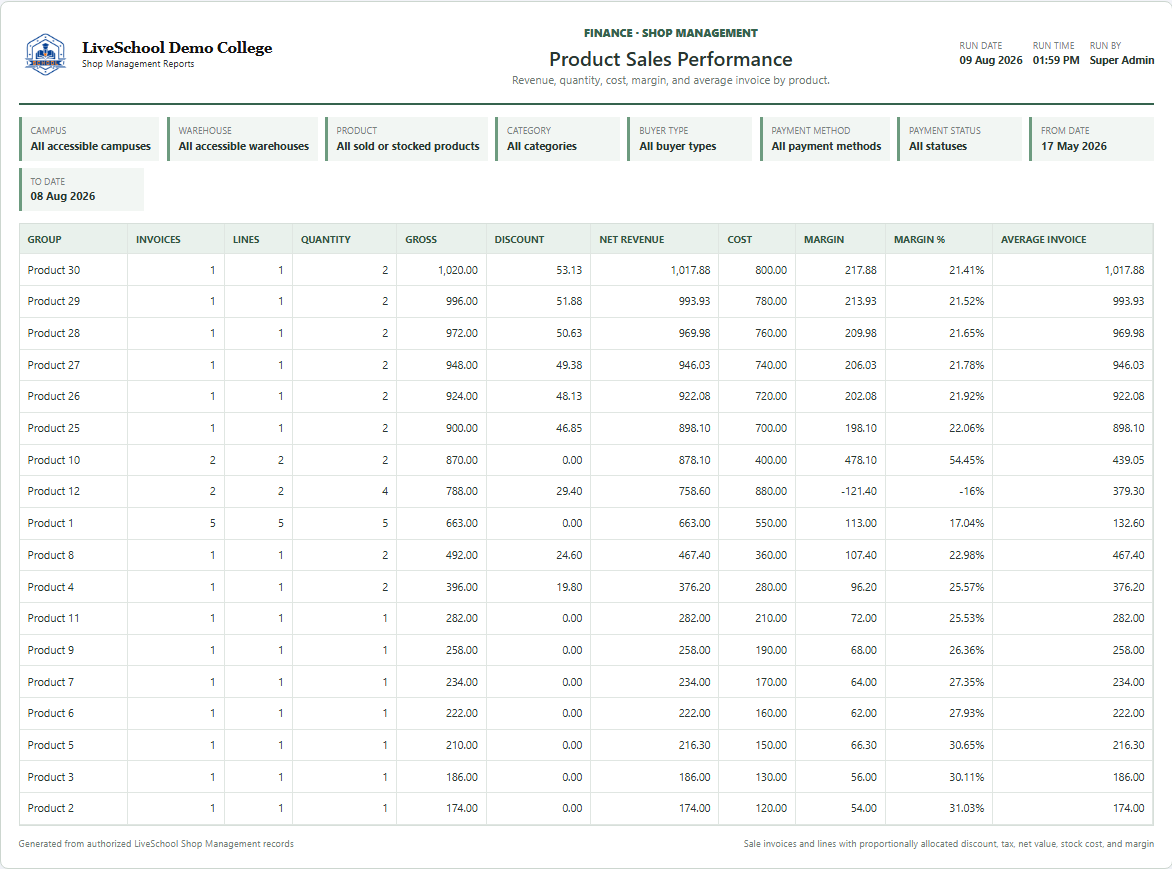The width and height of the screenshot is (1173, 869).
Task: Click margin percent 31.03% for Product 2
Action: (x=967, y=808)
